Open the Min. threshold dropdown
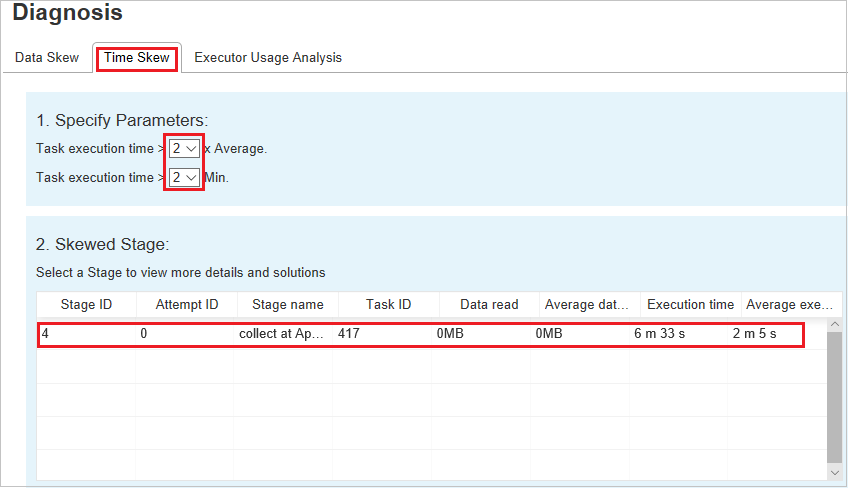 (184, 177)
